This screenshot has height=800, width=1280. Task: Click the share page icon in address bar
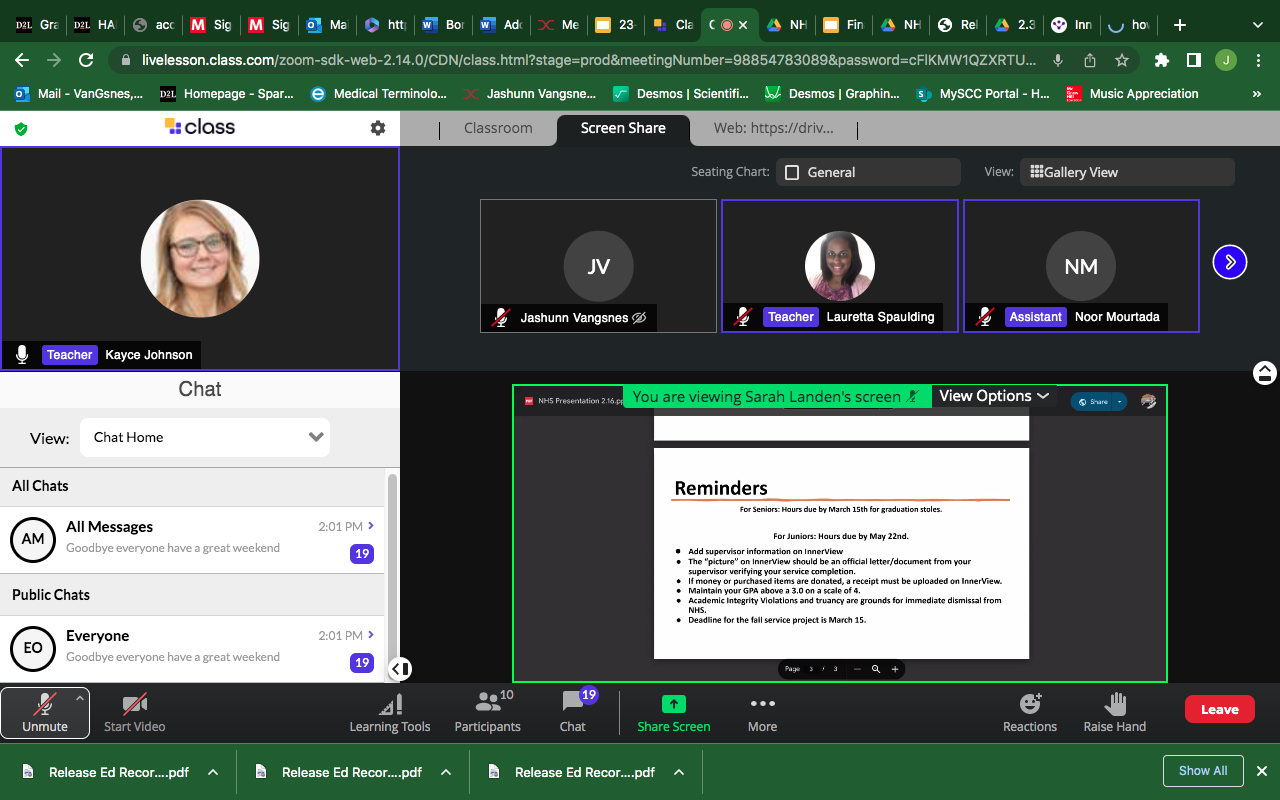[x=1089, y=60]
